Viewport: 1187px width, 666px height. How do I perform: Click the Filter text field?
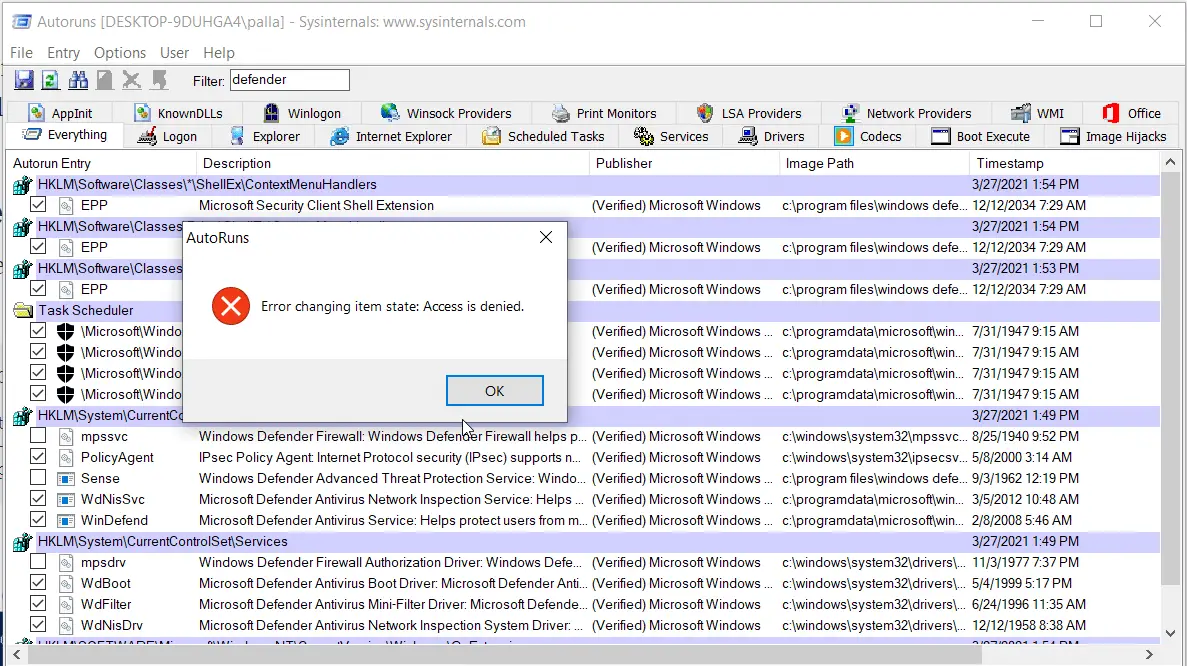(290, 79)
